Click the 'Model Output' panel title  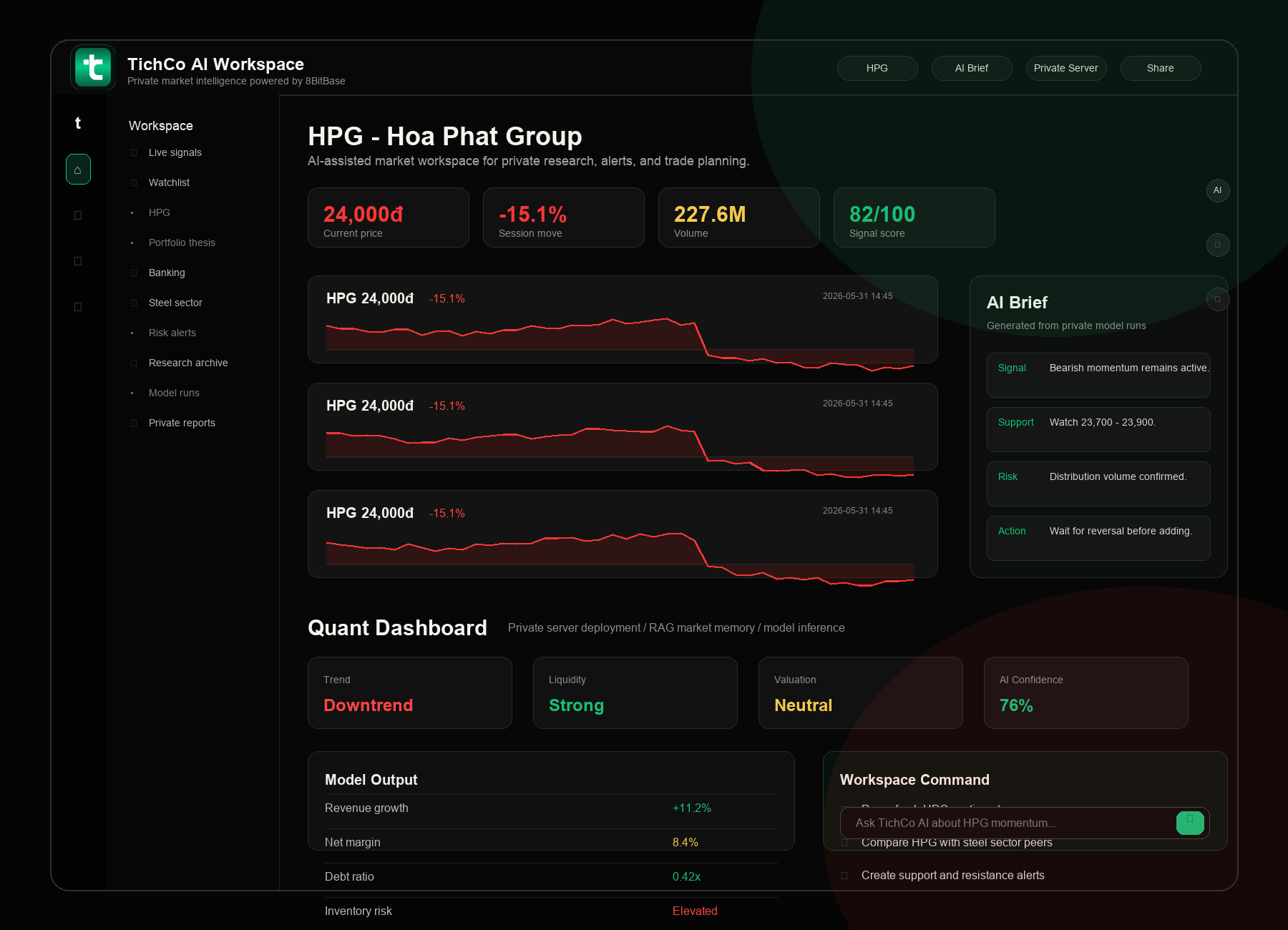tap(371, 780)
